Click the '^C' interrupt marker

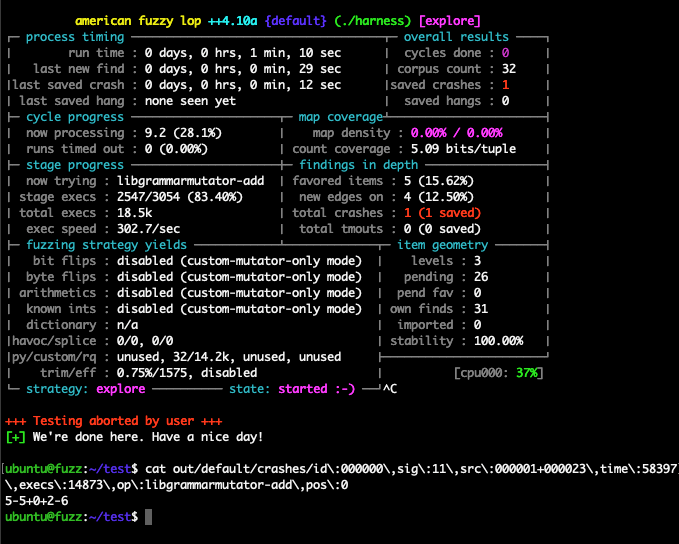pyautogui.click(x=390, y=389)
